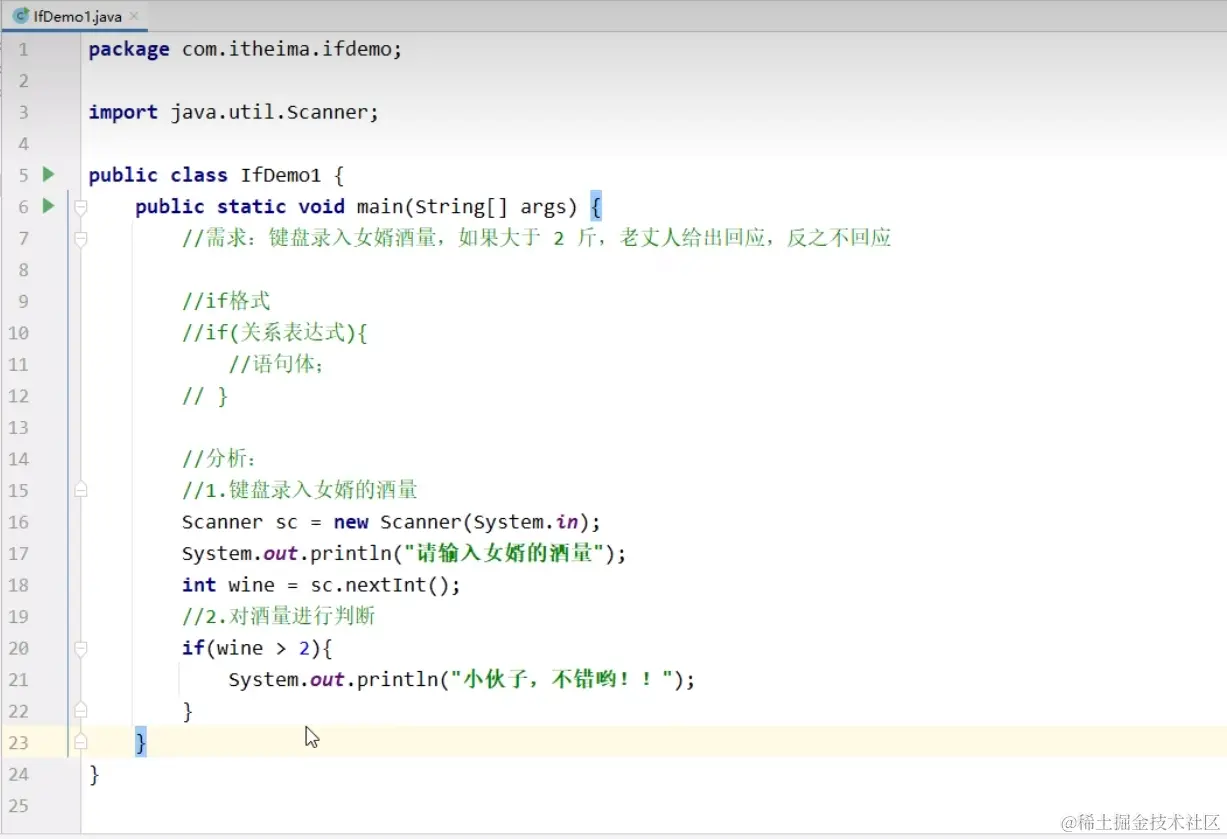The width and height of the screenshot is (1227, 839).
Task: Click the string "小伙子，不错哟！！"
Action: (x=562, y=680)
